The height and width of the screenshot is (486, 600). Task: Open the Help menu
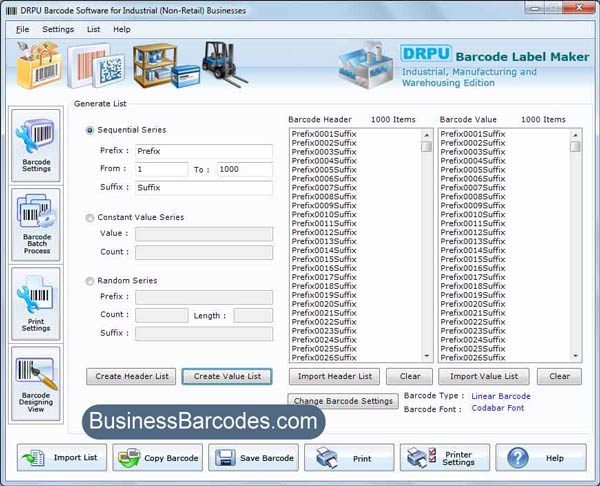click(x=122, y=29)
